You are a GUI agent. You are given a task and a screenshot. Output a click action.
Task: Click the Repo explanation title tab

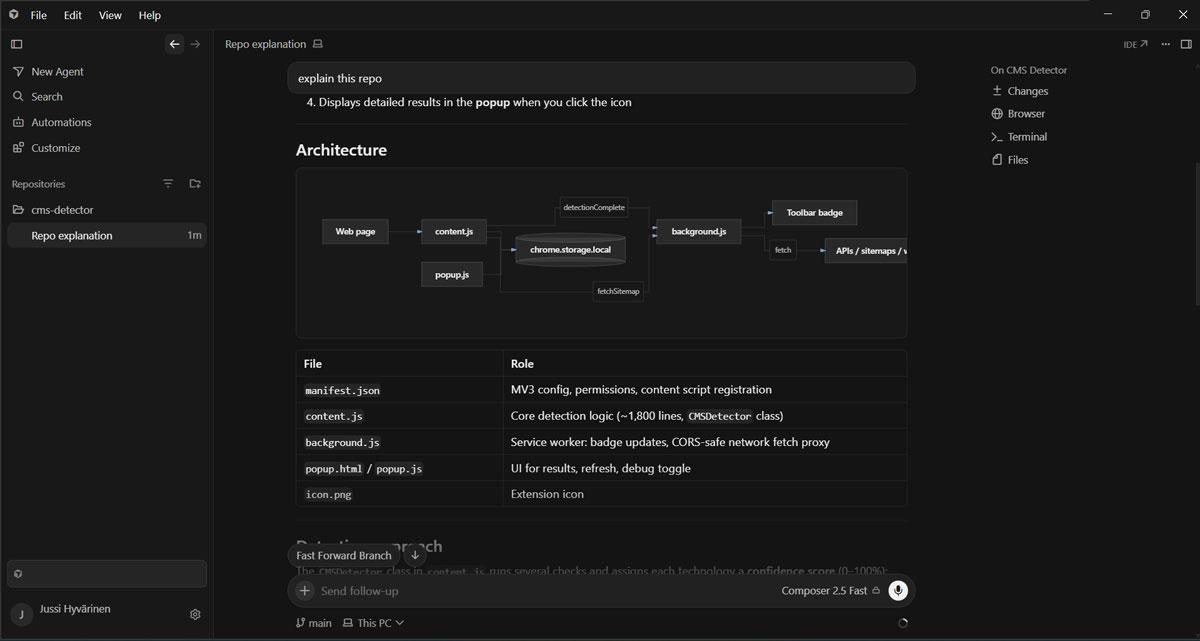click(x=265, y=44)
